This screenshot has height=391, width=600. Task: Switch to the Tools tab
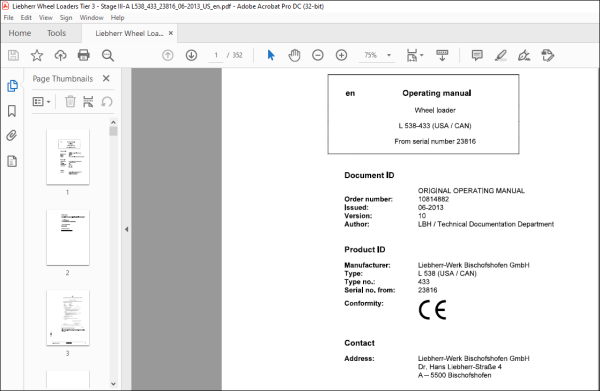(x=57, y=33)
